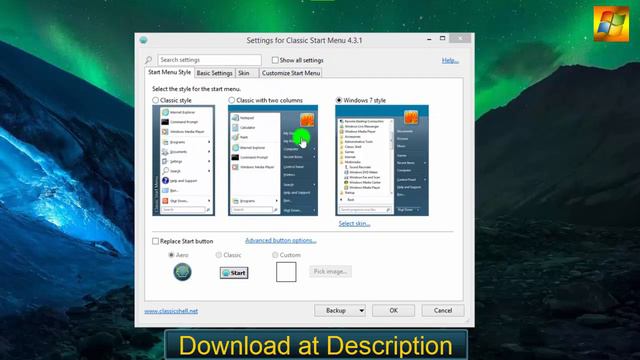Click into the Search settings field
Image resolution: width=640 pixels, height=360 pixels.
click(209, 60)
